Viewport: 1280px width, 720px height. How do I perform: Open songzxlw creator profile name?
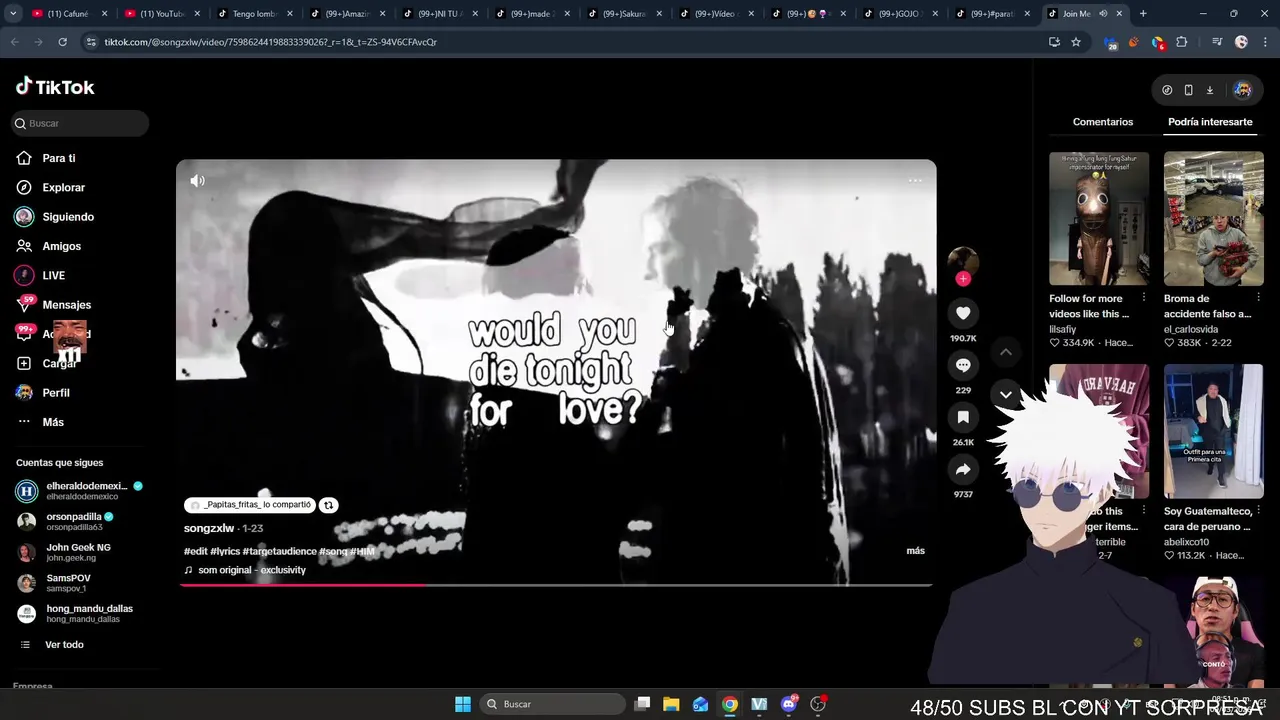(209, 528)
